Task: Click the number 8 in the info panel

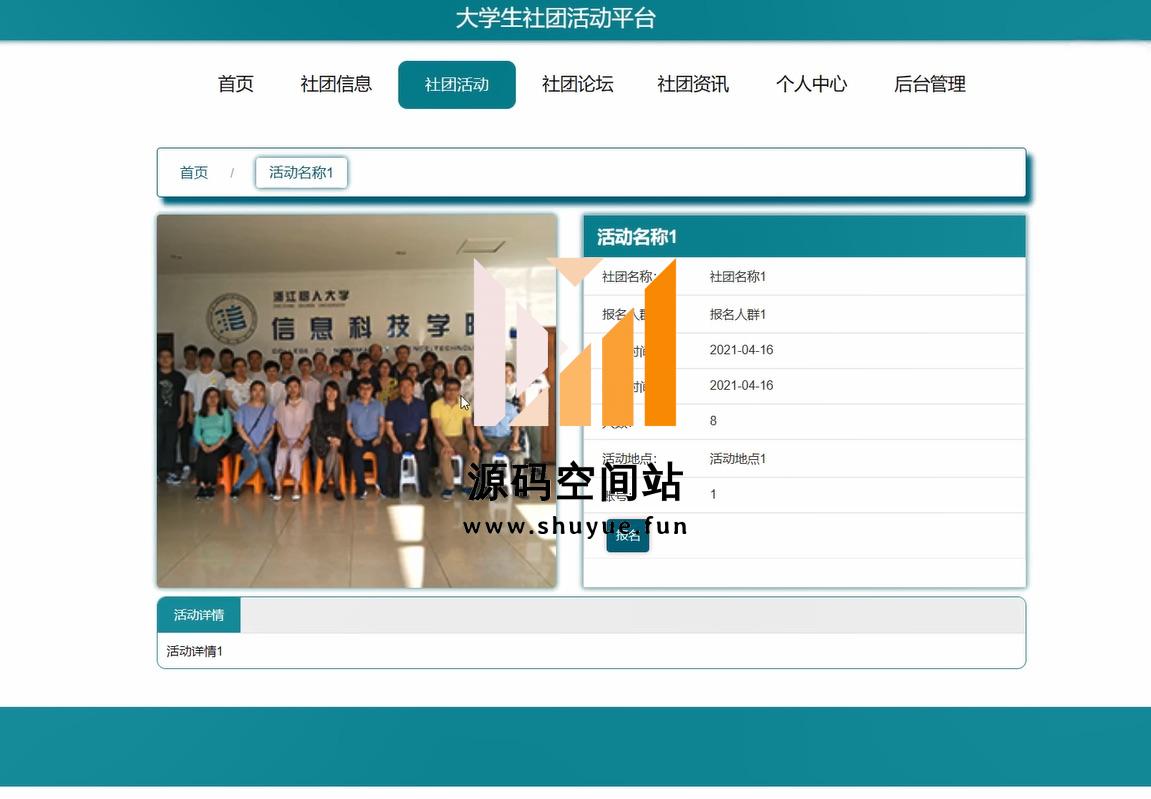Action: (x=713, y=421)
